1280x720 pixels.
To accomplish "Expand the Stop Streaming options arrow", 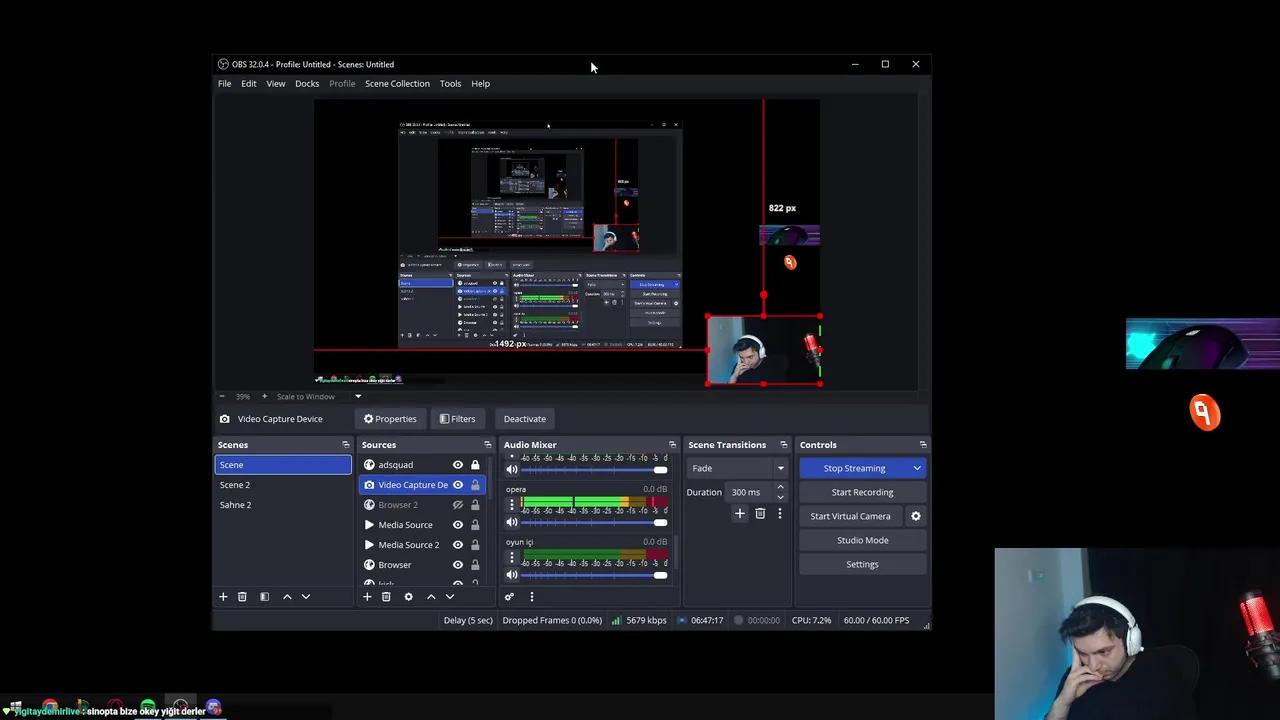I will [x=917, y=468].
